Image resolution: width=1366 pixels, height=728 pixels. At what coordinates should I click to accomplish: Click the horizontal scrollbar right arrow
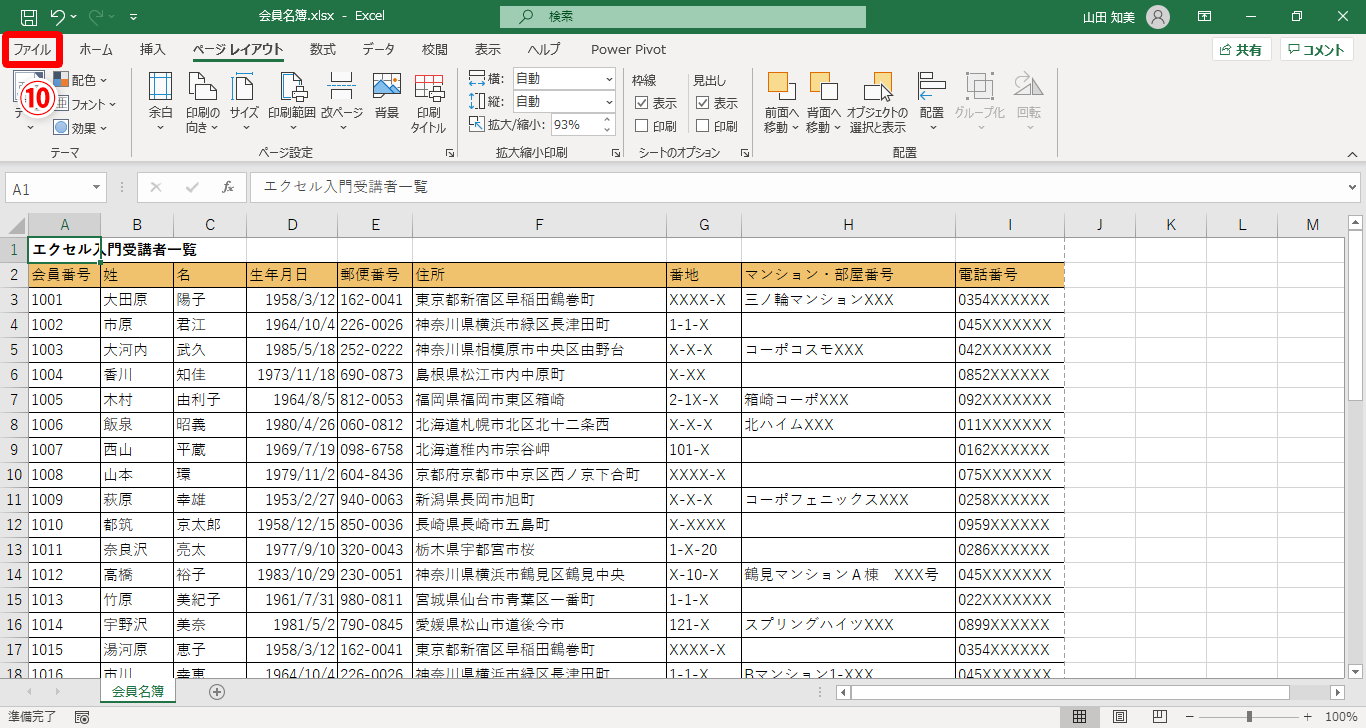[x=1337, y=692]
